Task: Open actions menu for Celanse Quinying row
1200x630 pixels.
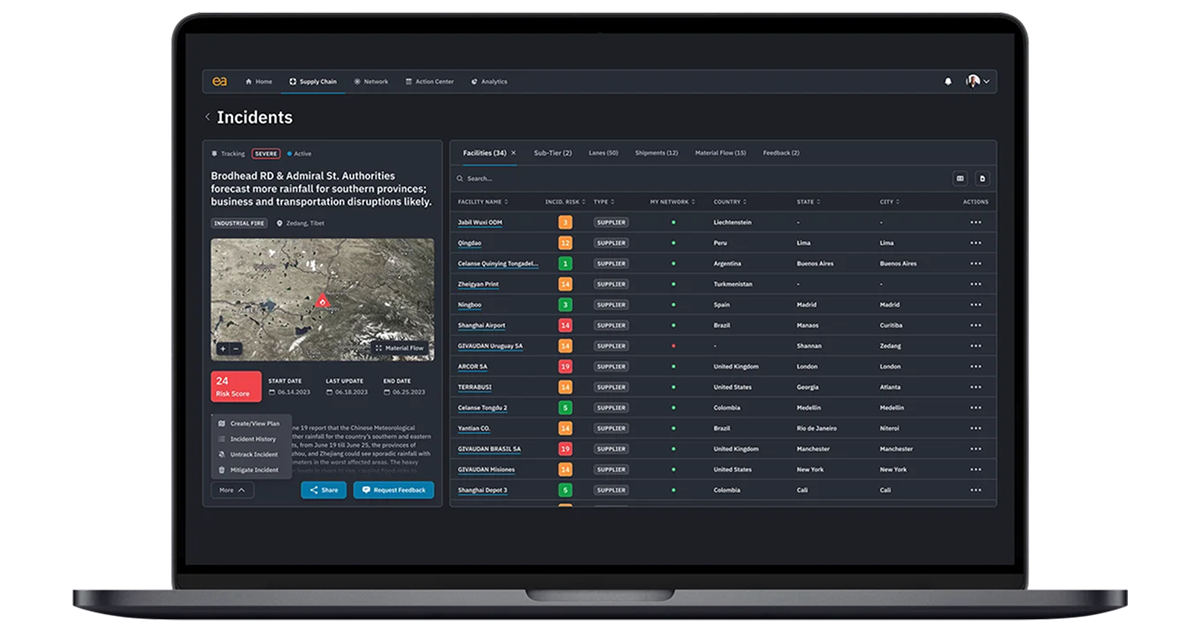Action: pyautogui.click(x=976, y=263)
